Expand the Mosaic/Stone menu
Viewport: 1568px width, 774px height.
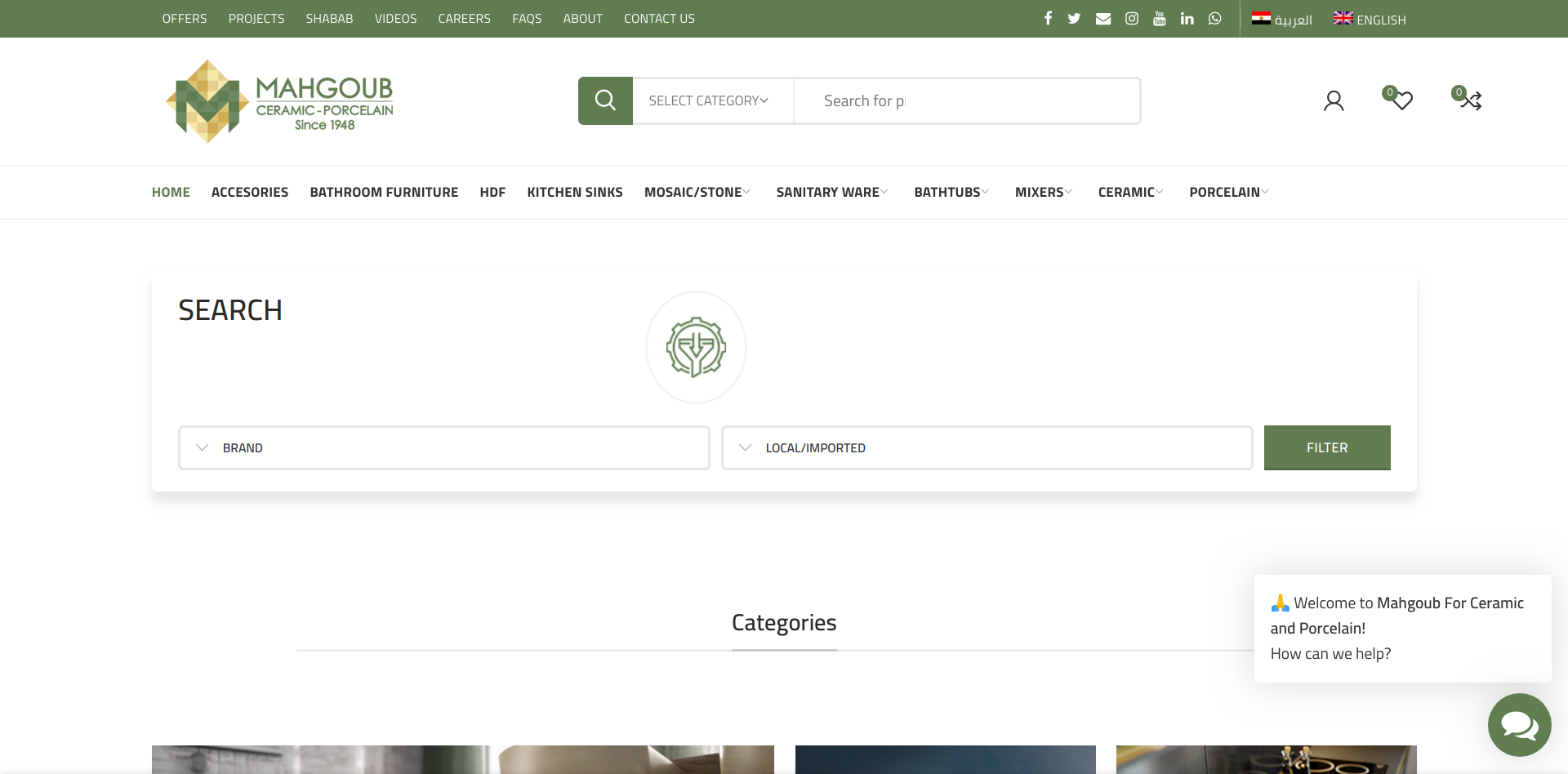(697, 192)
